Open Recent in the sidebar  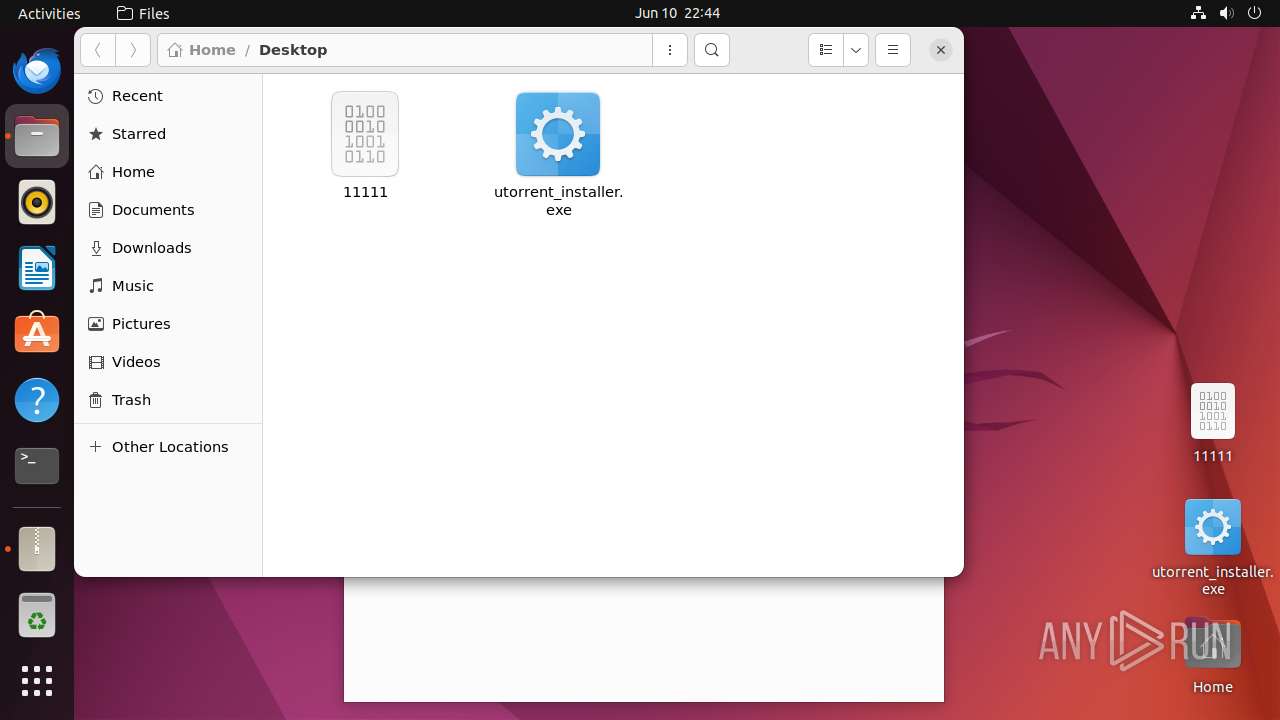pyautogui.click(x=168, y=96)
